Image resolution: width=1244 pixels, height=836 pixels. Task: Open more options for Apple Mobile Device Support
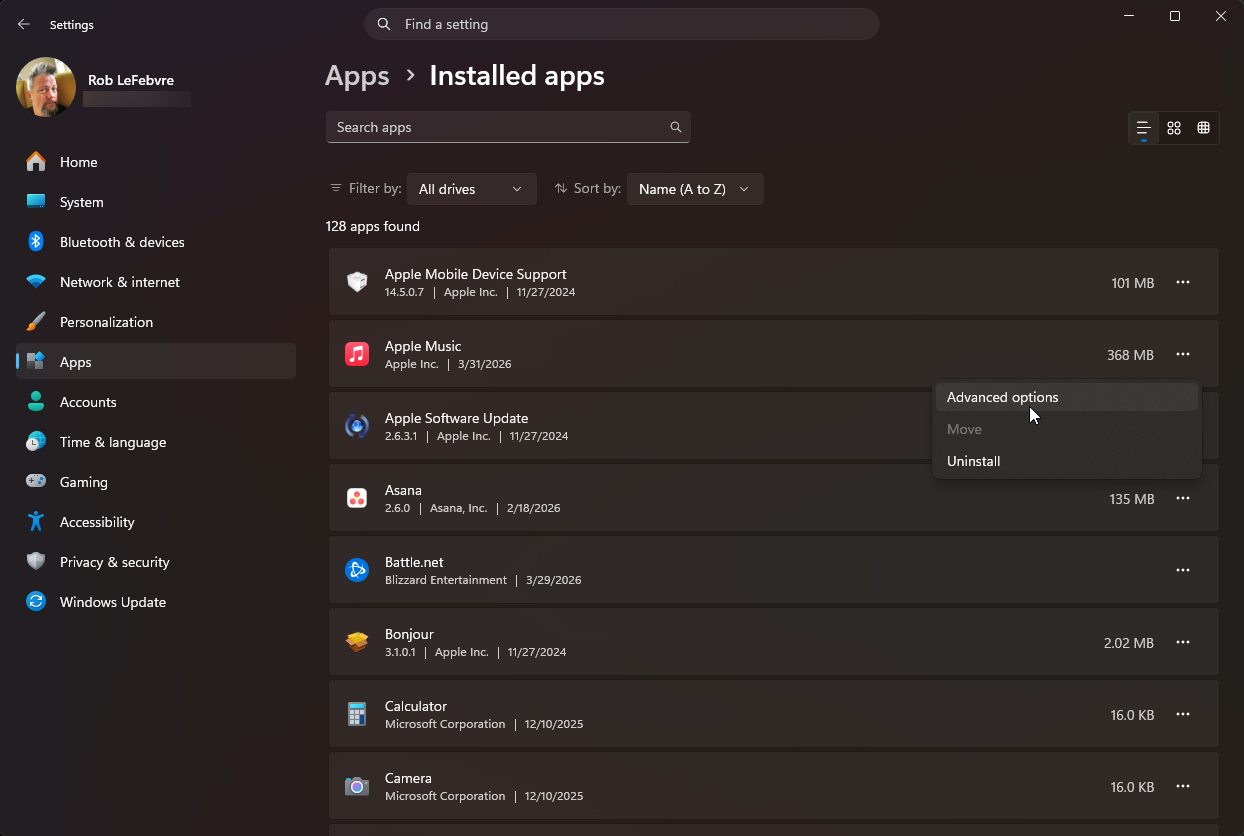pos(1183,283)
